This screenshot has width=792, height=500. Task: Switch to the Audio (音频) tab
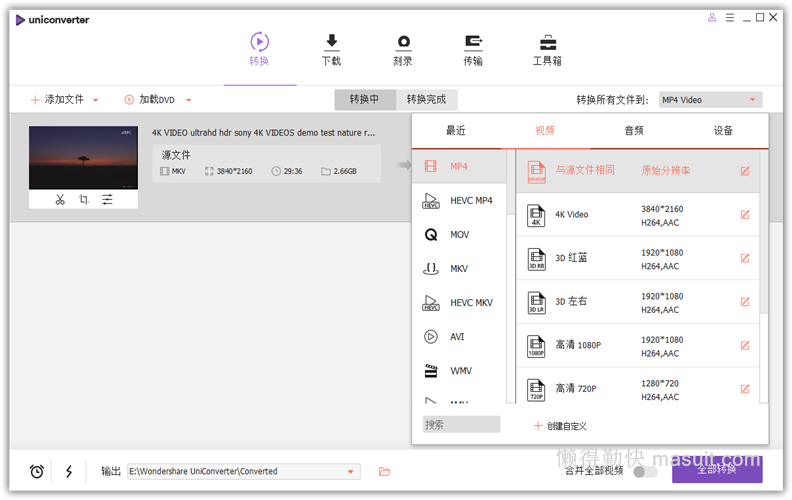633,130
